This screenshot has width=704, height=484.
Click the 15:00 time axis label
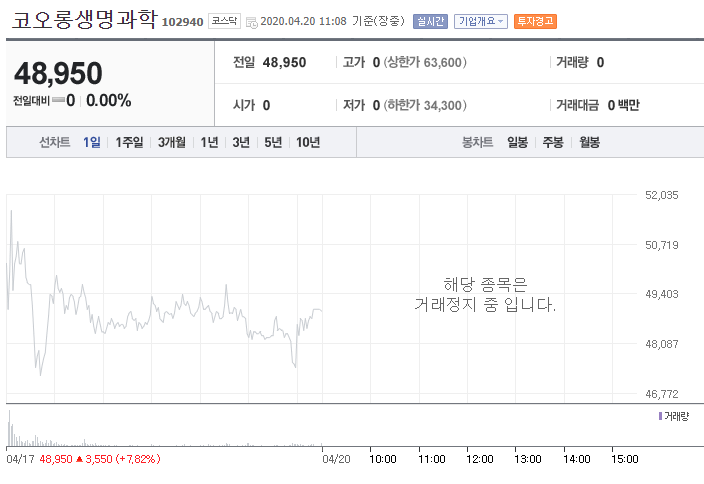pos(625,459)
